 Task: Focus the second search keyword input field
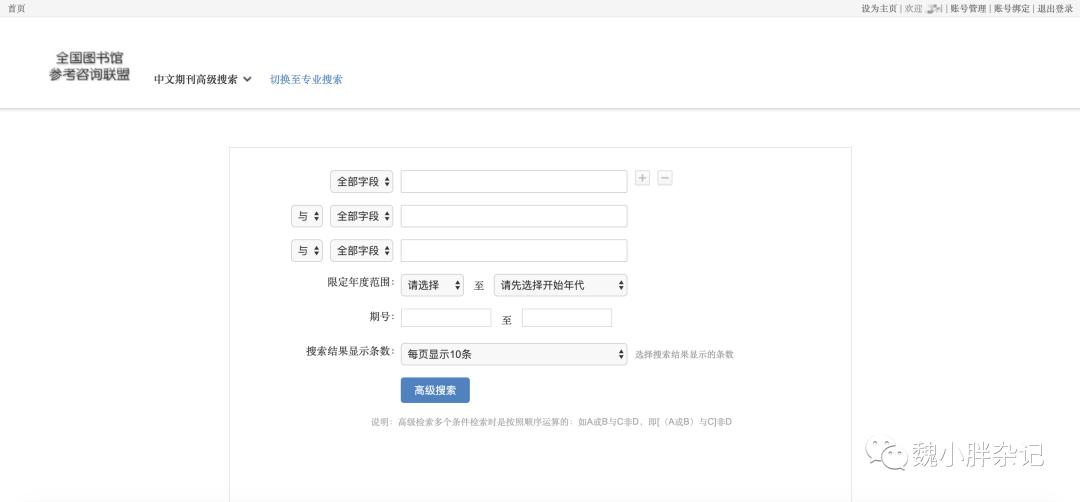514,216
